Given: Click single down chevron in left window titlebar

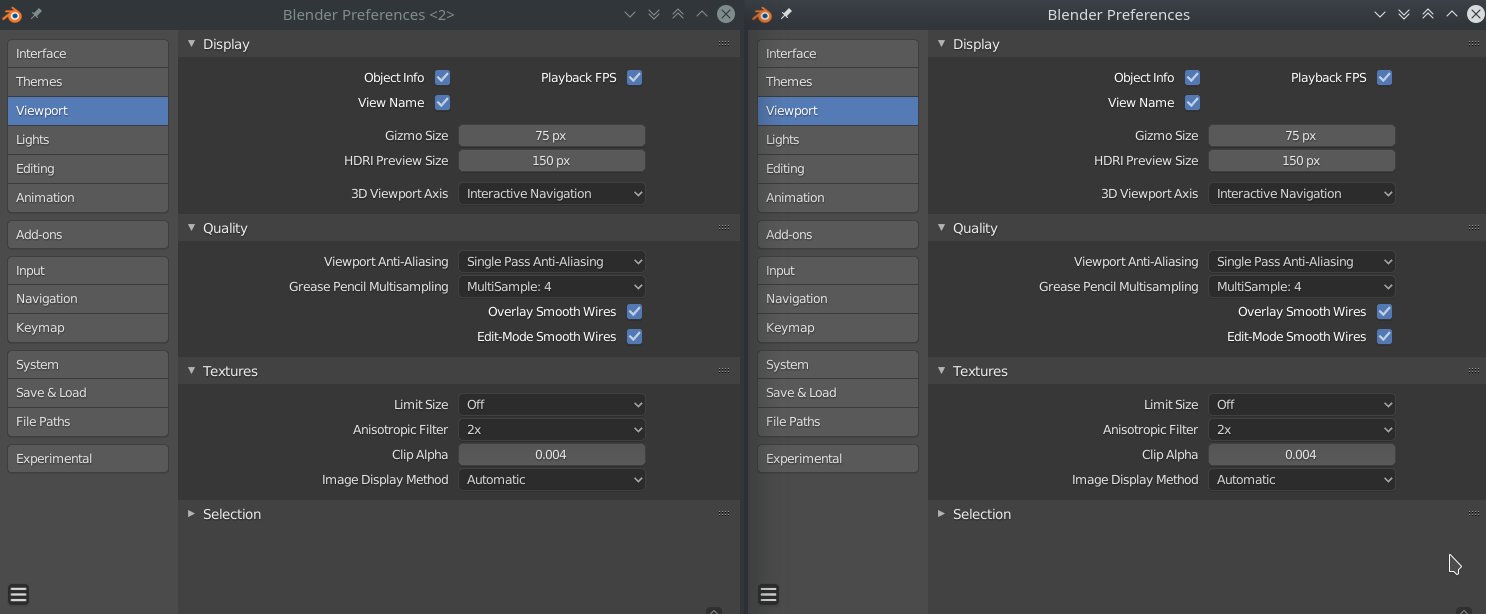Looking at the screenshot, I should (x=630, y=15).
